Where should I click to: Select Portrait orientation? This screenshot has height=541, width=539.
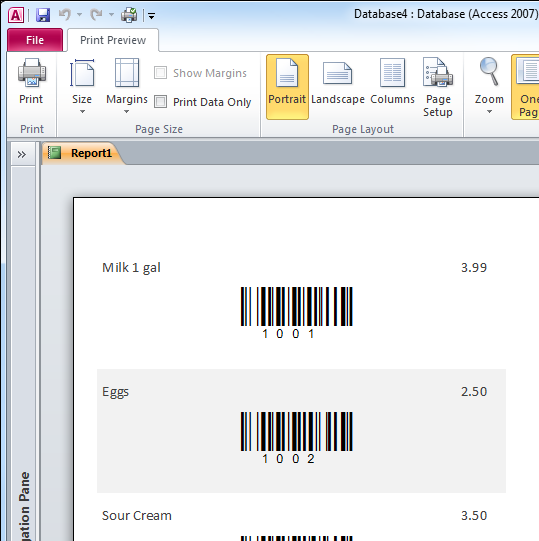tap(287, 86)
